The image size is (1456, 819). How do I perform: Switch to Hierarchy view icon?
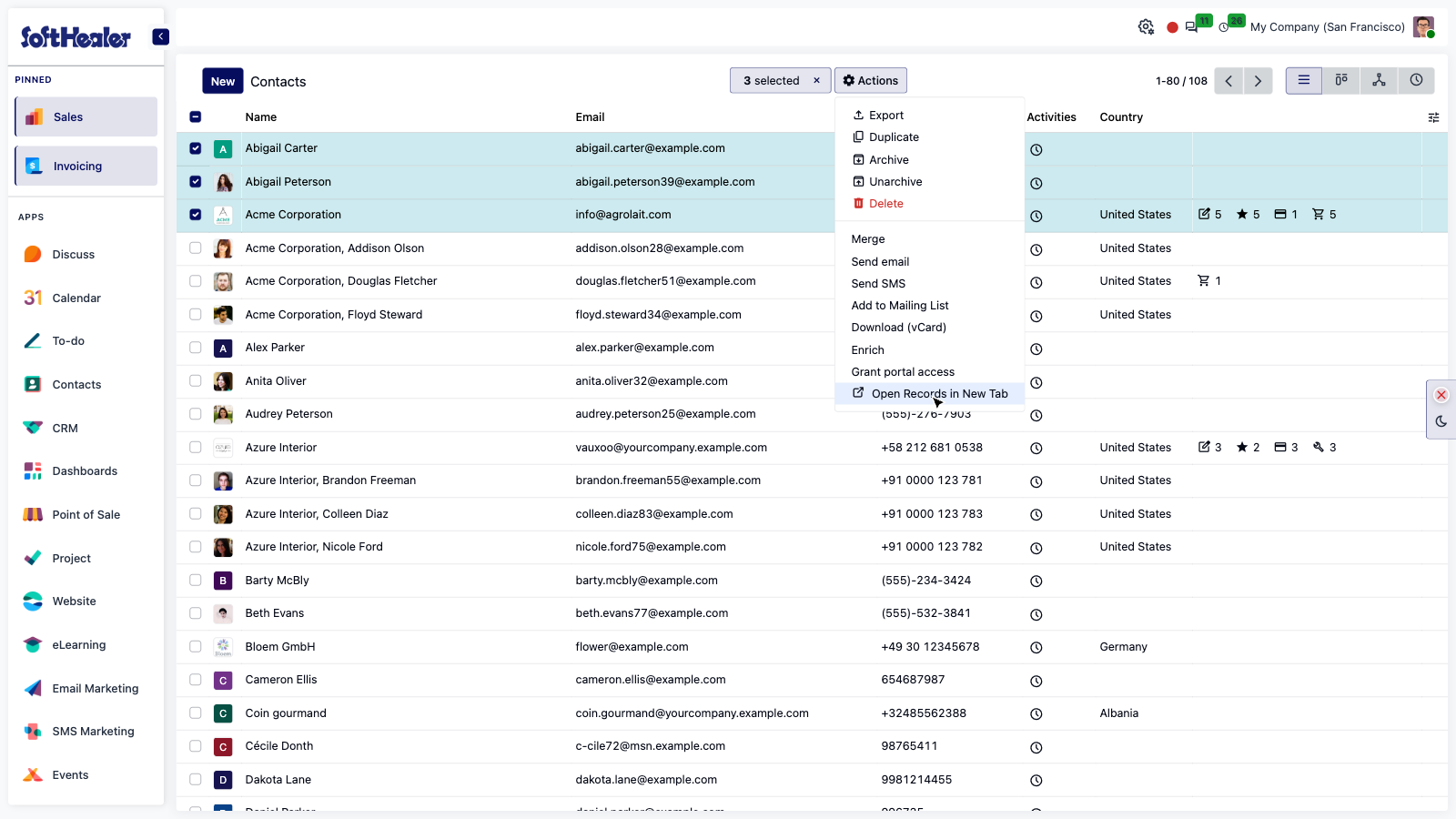(x=1379, y=81)
